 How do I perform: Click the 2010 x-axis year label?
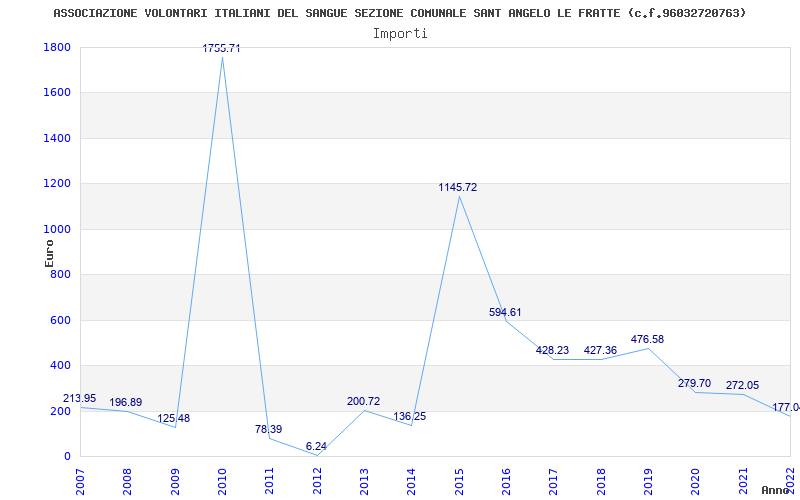tap(222, 481)
